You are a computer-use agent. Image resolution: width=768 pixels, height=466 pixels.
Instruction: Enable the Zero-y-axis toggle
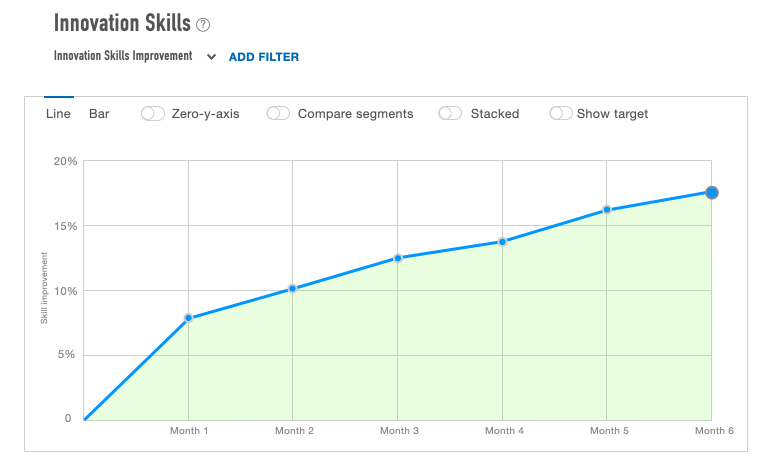(x=153, y=114)
